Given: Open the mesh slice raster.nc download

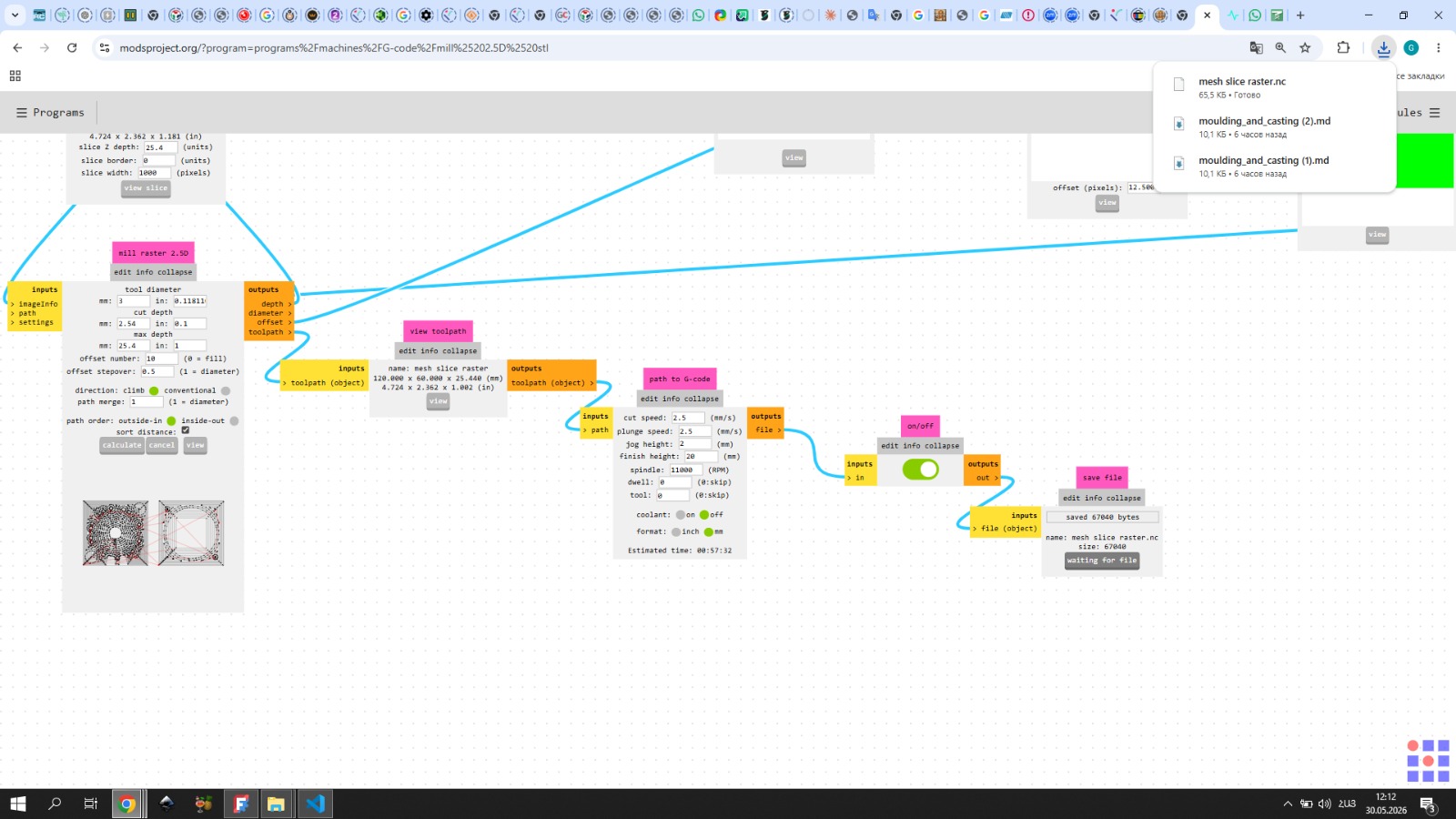Looking at the screenshot, I should click(x=1242, y=81).
